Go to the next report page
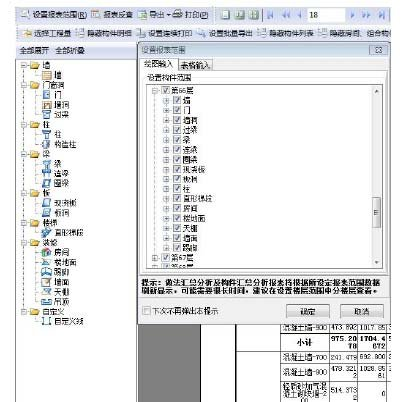416x402 pixels. 352,15
